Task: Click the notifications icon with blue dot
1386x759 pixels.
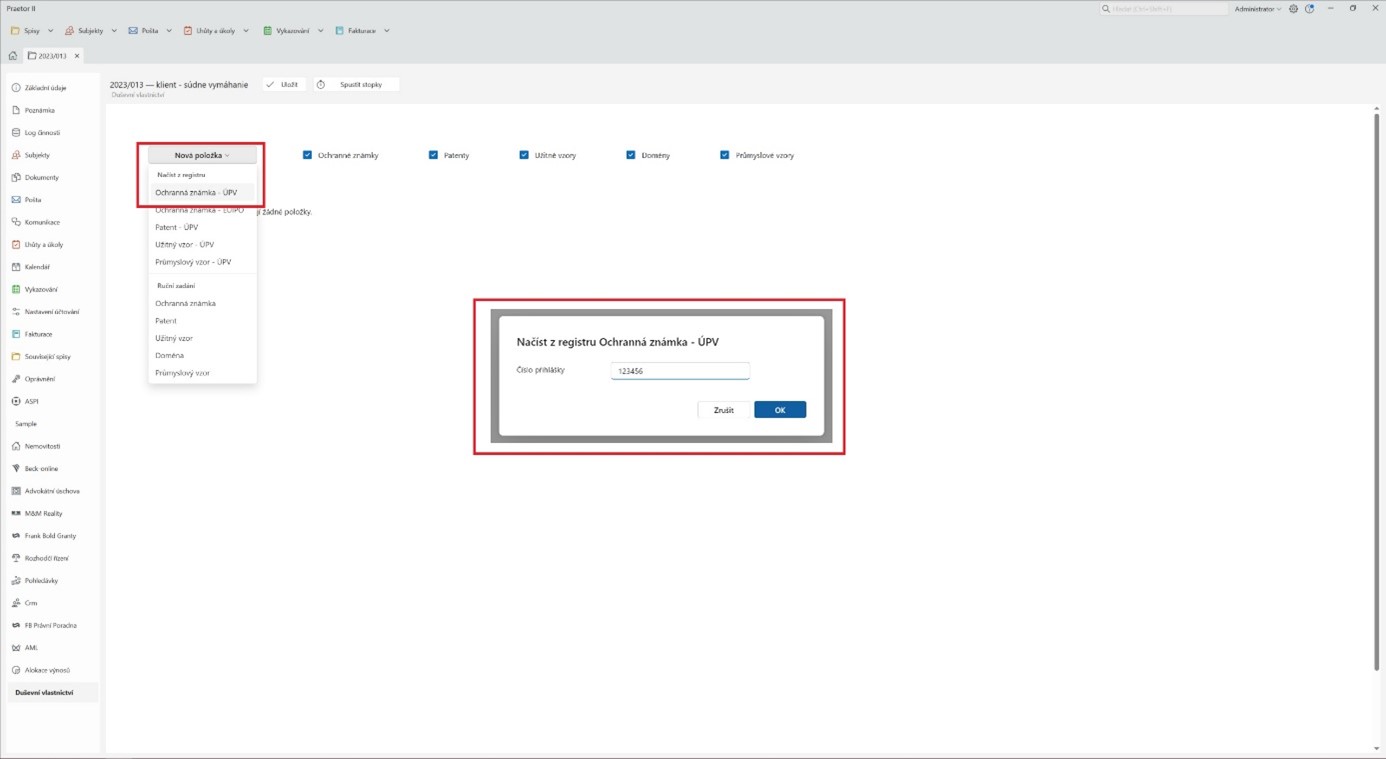Action: (1309, 9)
